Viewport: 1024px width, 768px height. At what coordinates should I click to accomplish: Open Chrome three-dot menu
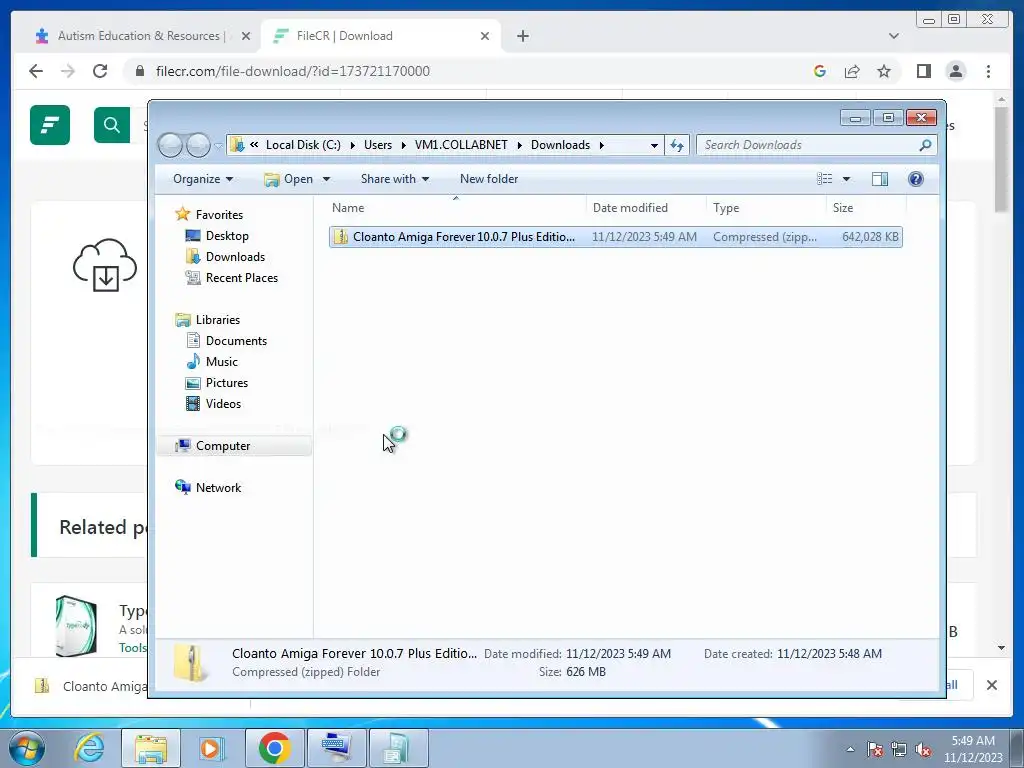pyautogui.click(x=988, y=71)
